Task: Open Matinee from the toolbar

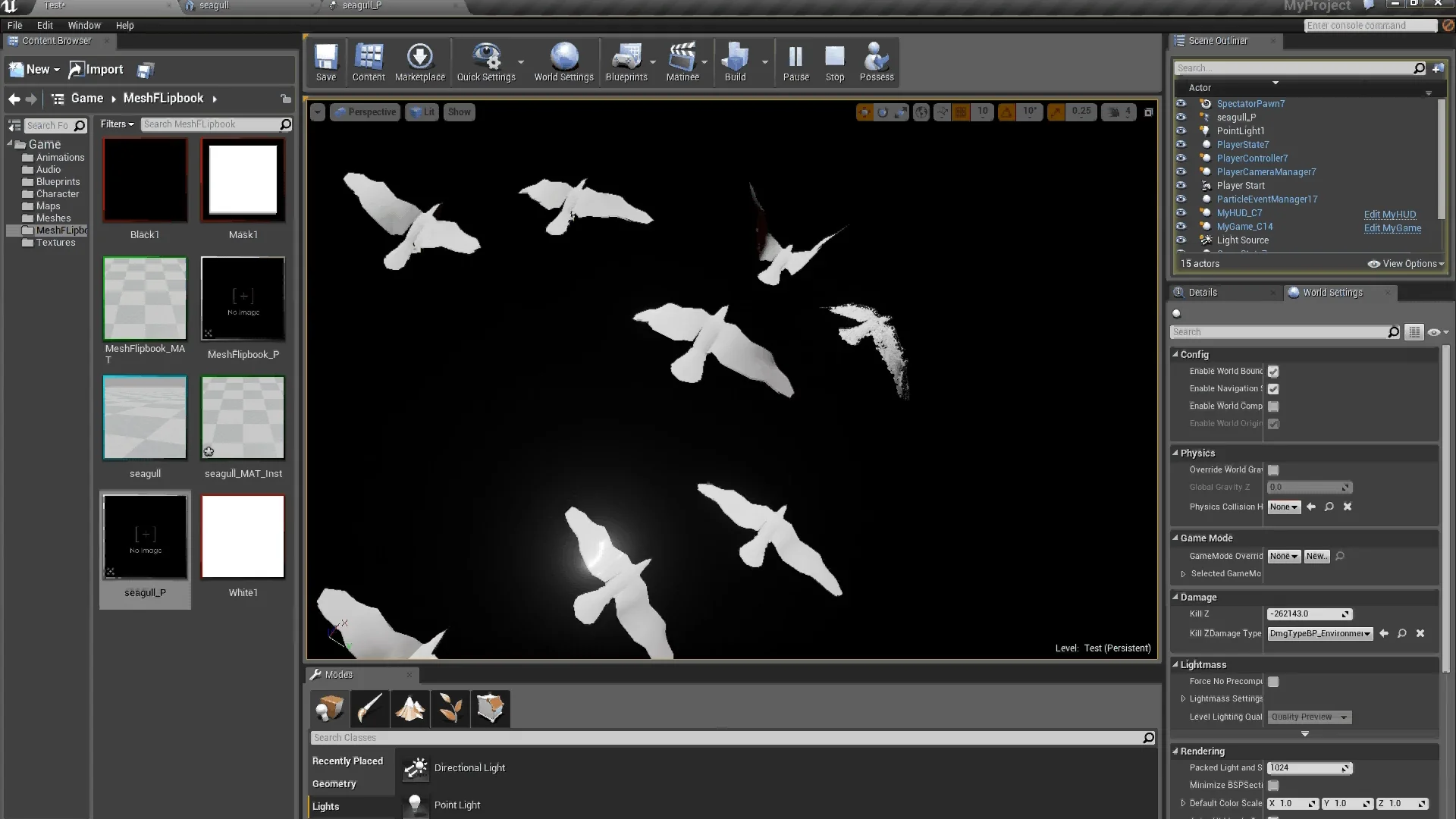Action: click(x=682, y=62)
